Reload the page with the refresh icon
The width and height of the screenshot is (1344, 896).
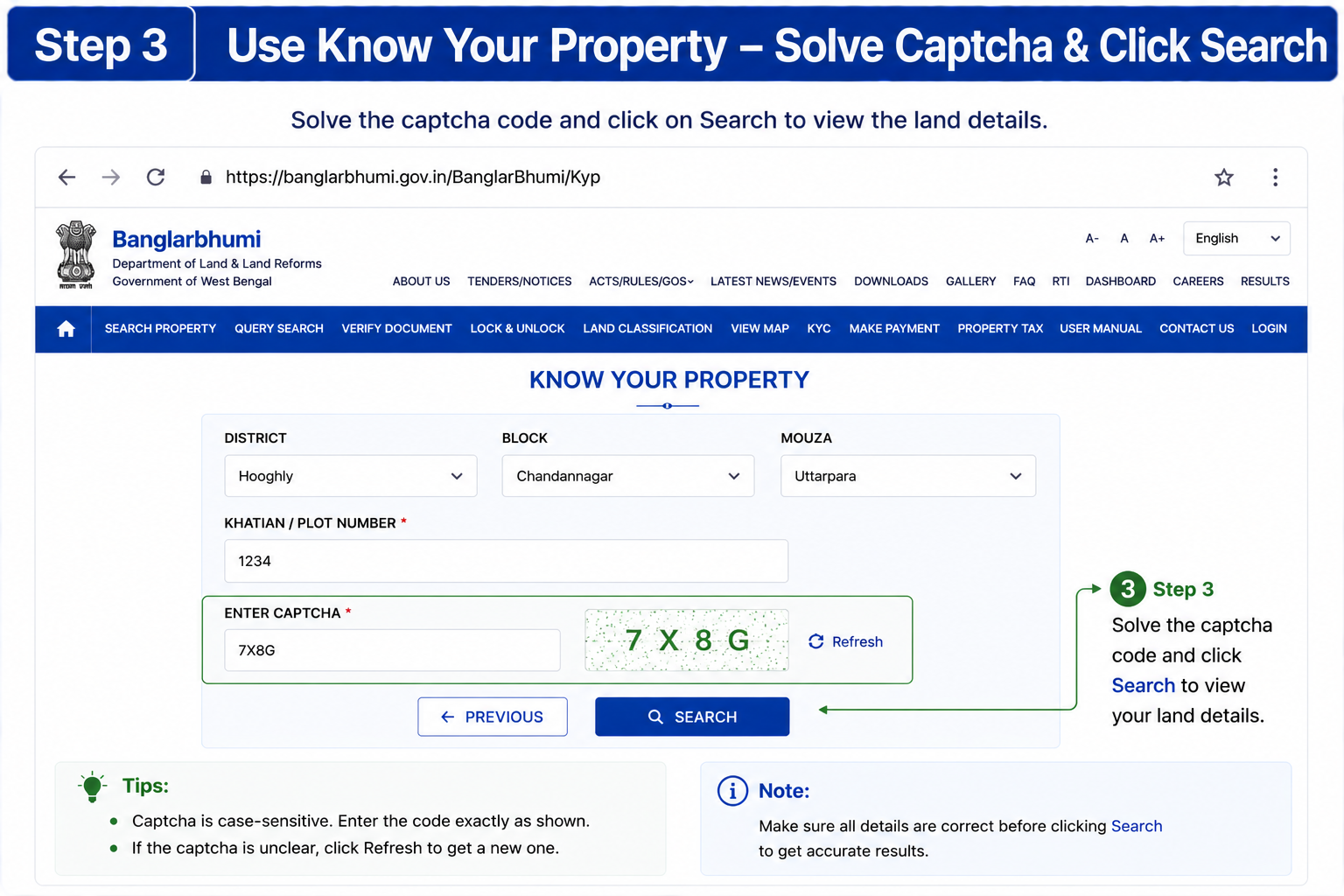pyautogui.click(x=156, y=178)
